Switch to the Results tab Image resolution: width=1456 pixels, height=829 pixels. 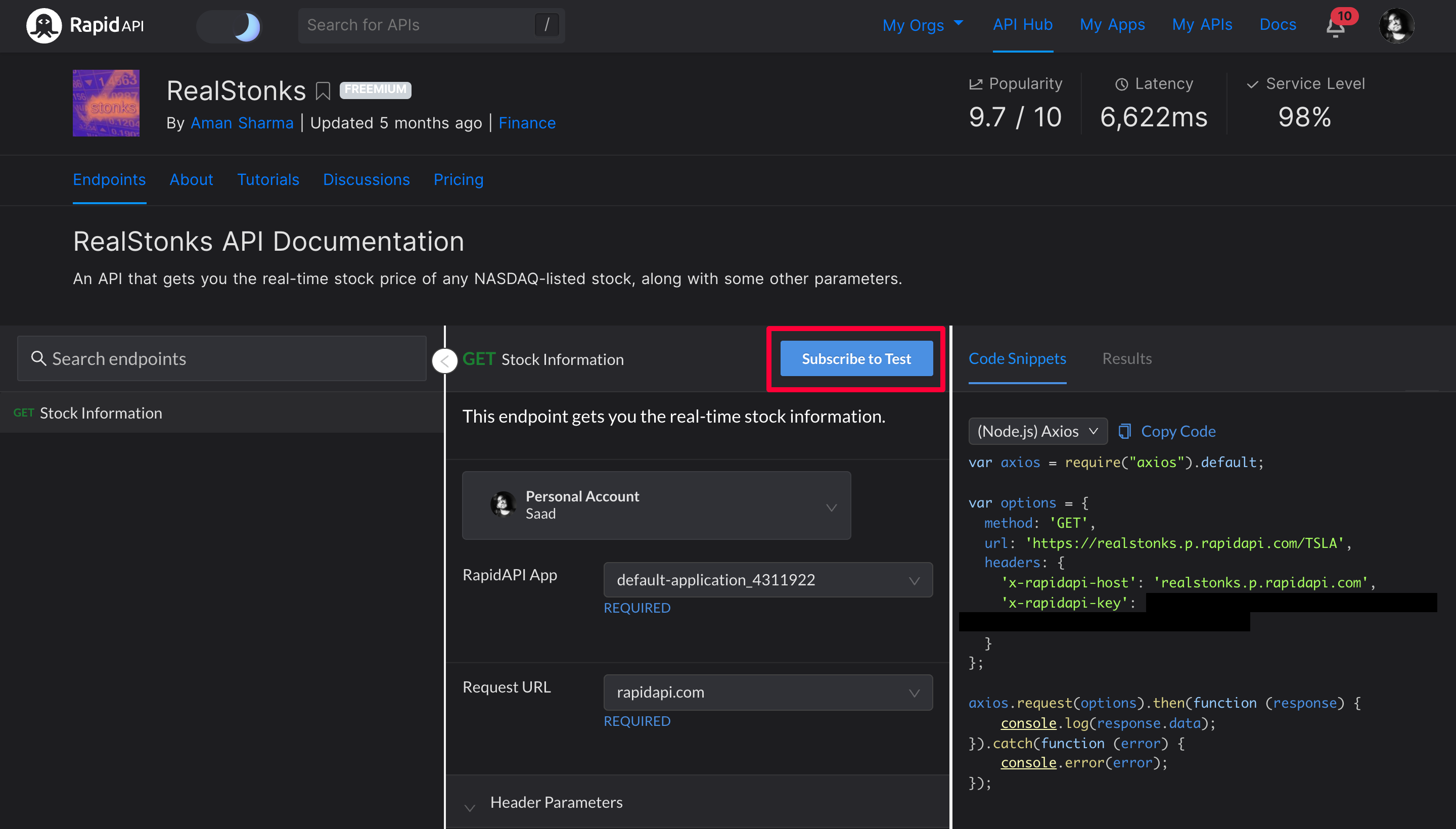1126,359
